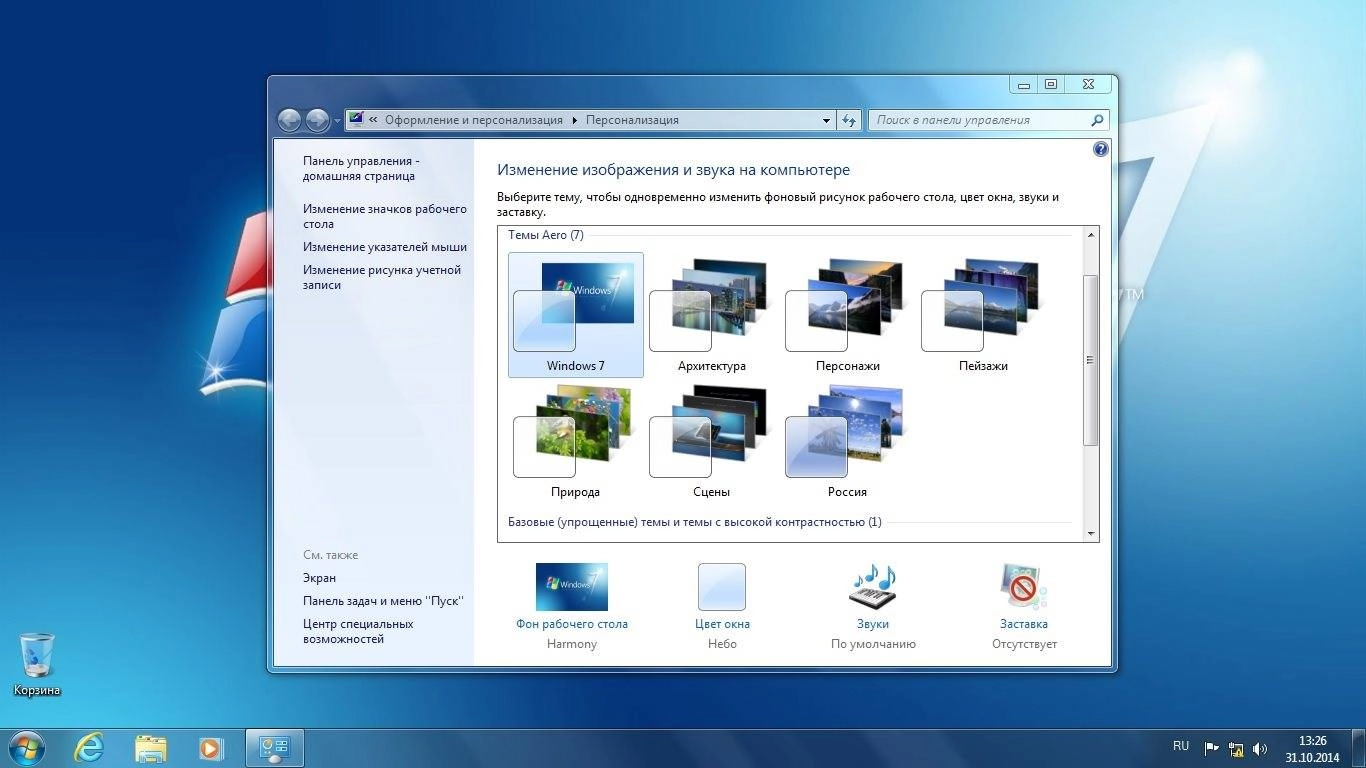Click theme list scroll up arrow
The height and width of the screenshot is (768, 1366).
1091,235
